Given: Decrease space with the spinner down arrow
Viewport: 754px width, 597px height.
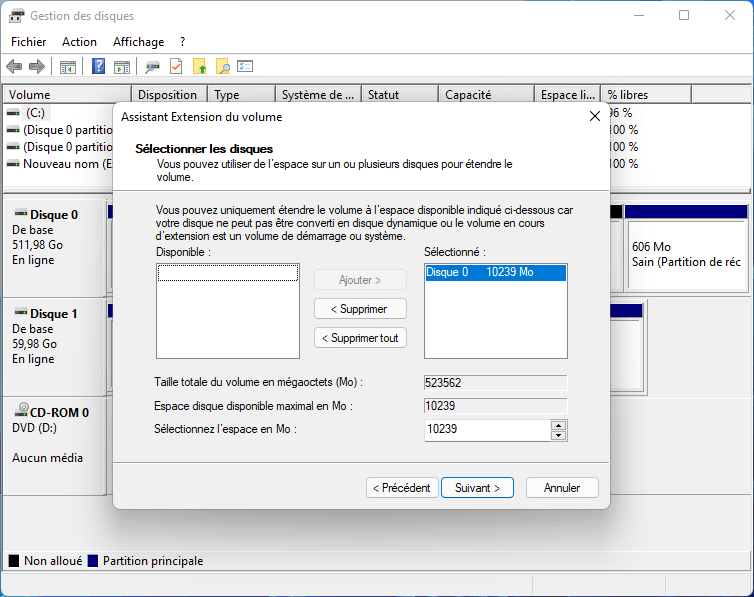Looking at the screenshot, I should (558, 435).
